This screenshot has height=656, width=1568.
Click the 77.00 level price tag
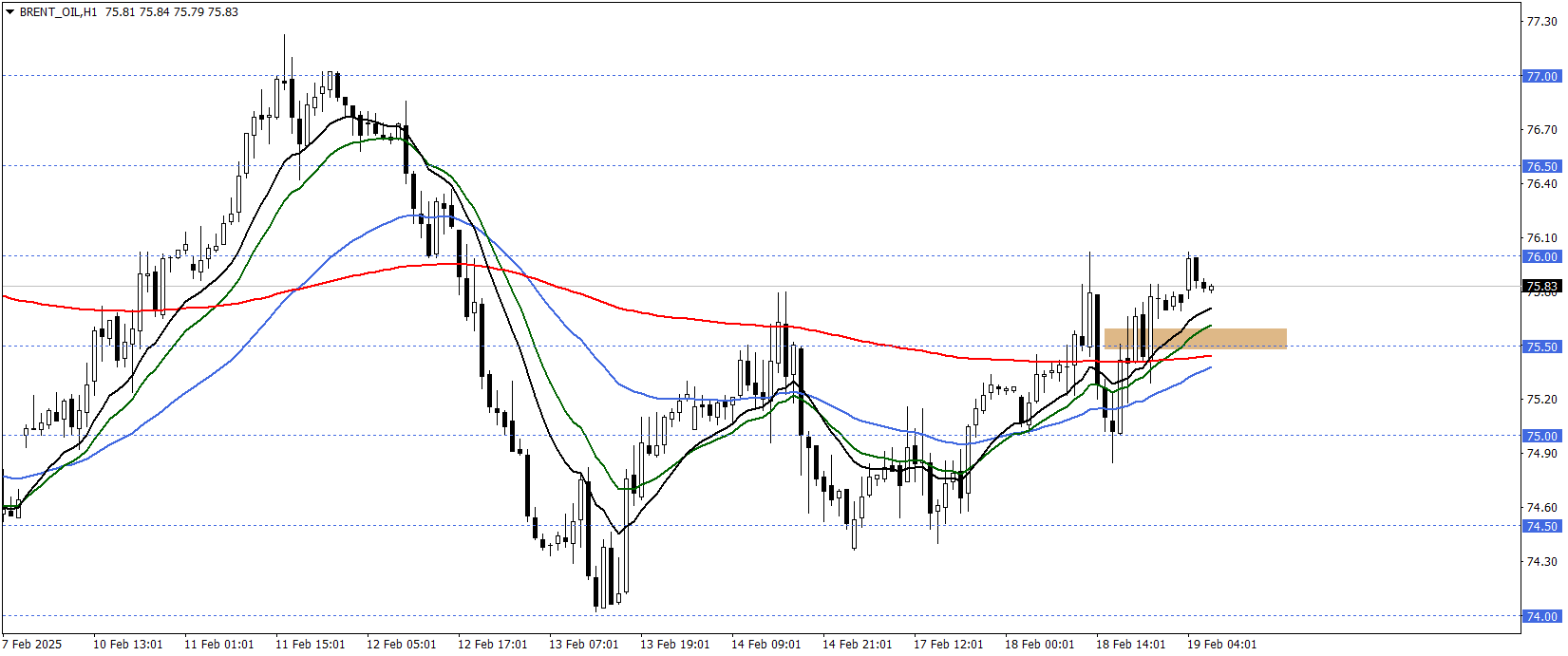click(x=1541, y=76)
